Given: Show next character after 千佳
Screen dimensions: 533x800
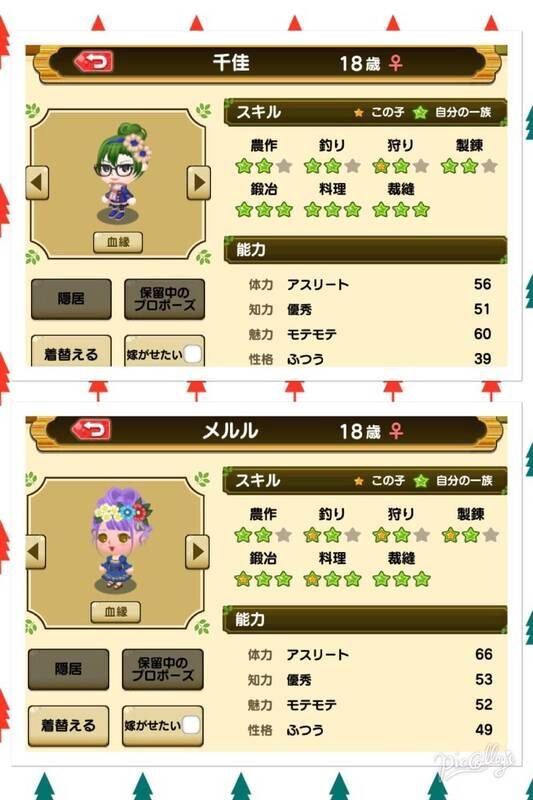Looking at the screenshot, I should coord(198,182).
